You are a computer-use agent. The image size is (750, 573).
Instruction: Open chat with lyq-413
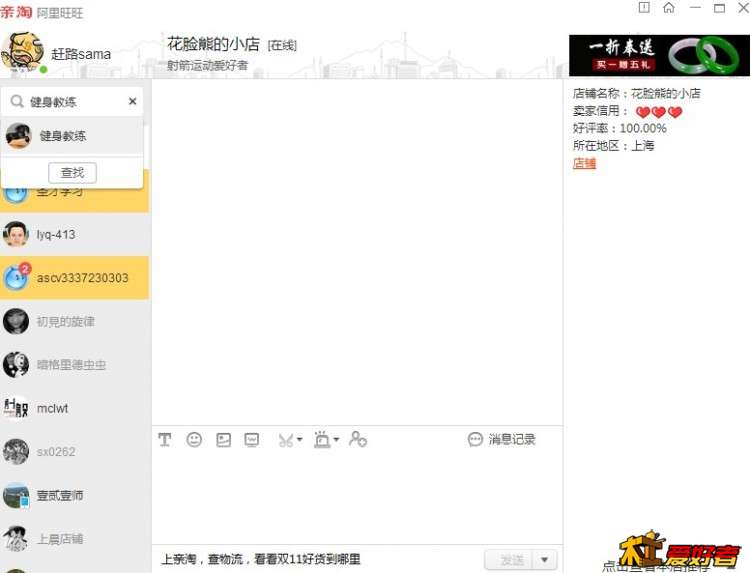(75, 234)
